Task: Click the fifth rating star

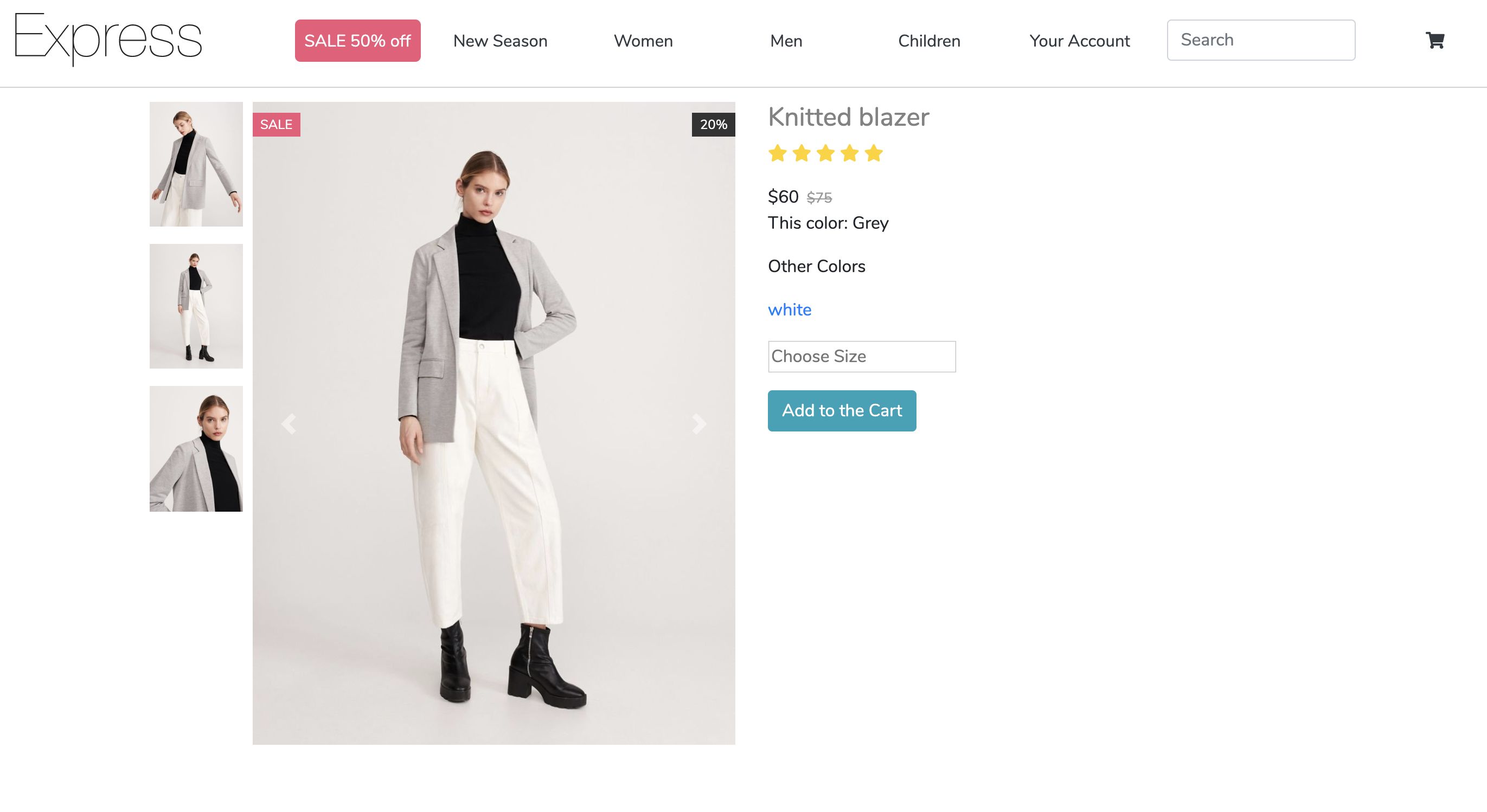Action: click(874, 153)
